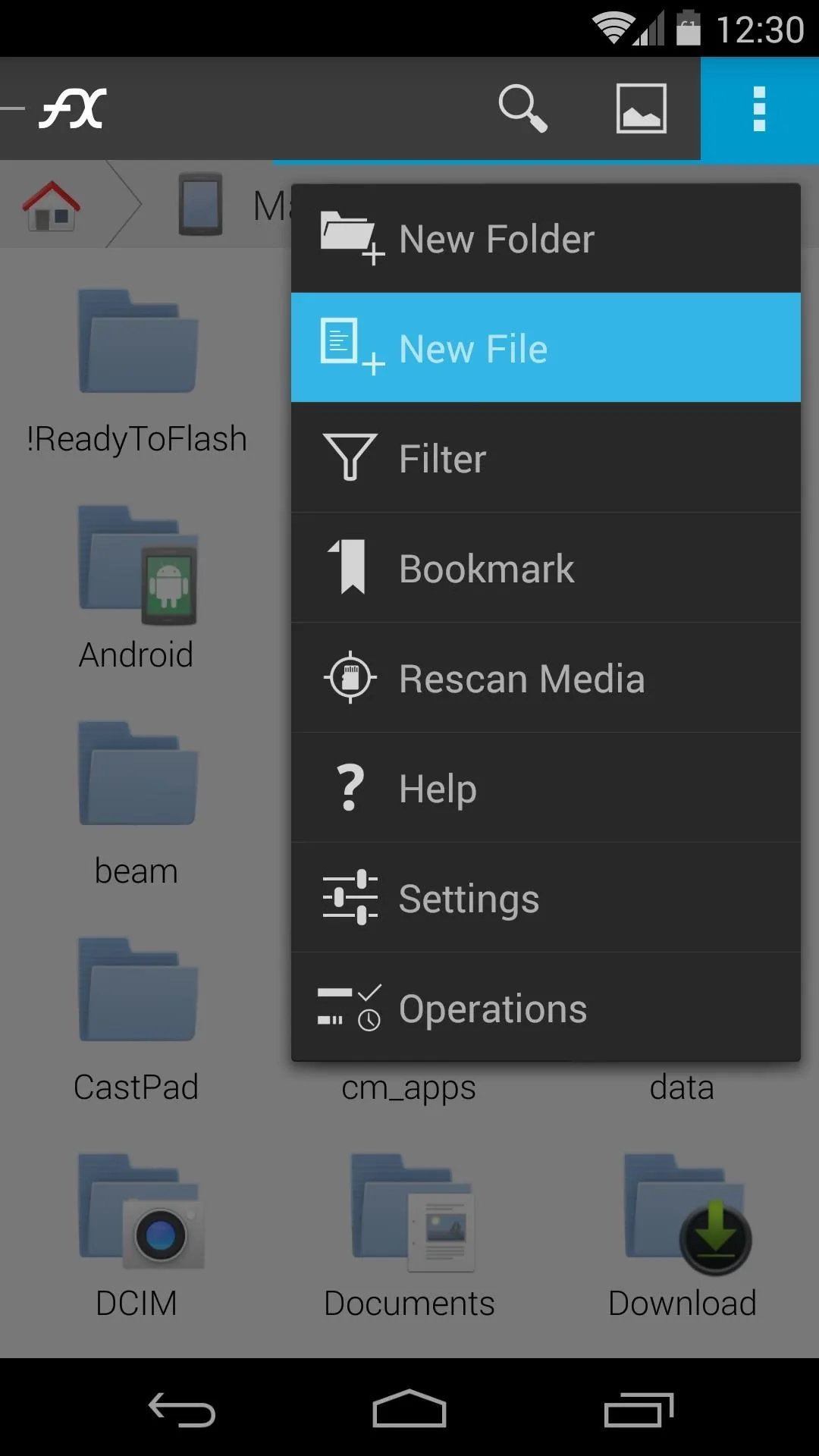The width and height of the screenshot is (819, 1456).
Task: Select Bookmark in the menu
Action: 546,568
